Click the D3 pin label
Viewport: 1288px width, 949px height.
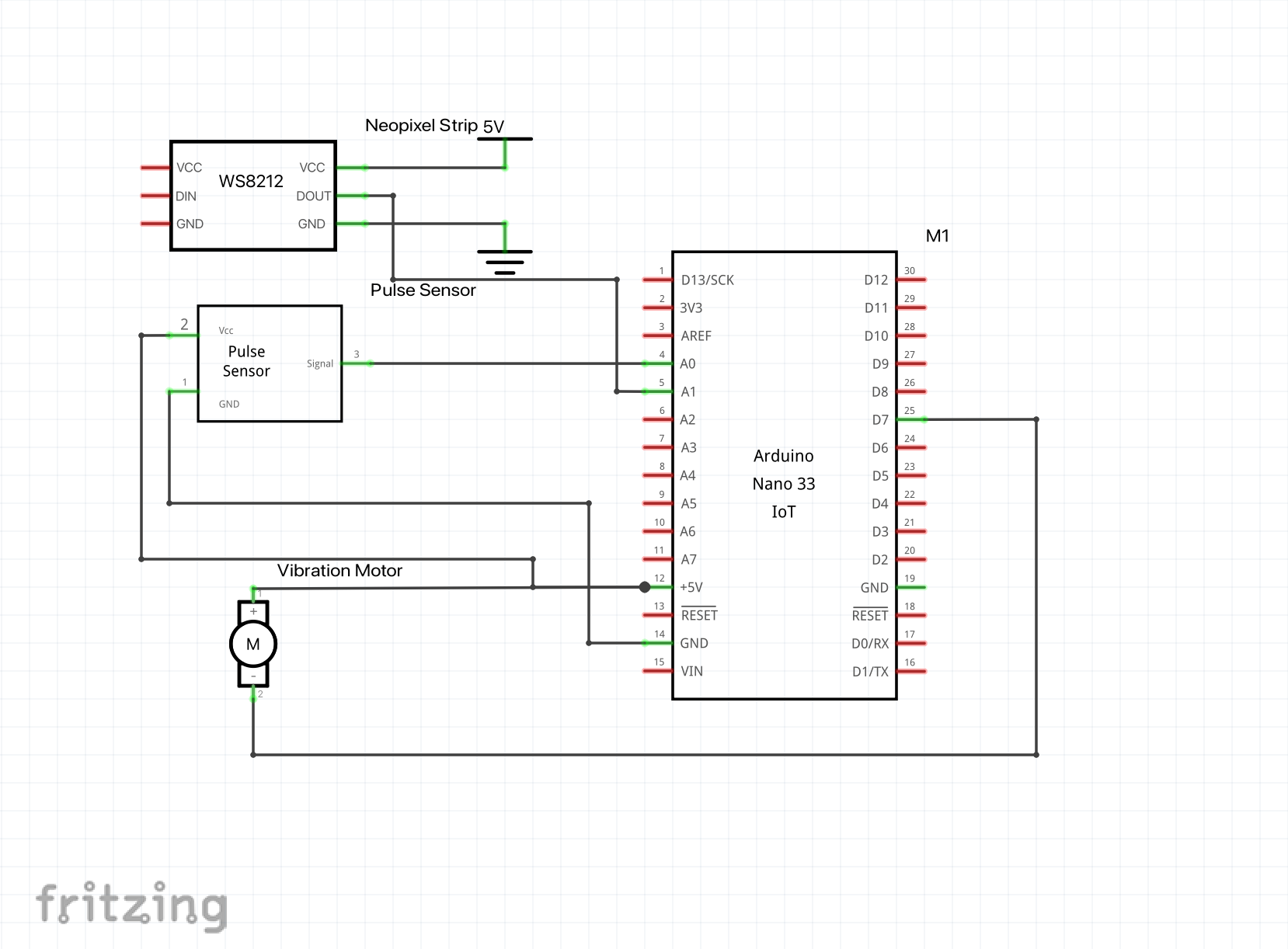click(x=880, y=531)
